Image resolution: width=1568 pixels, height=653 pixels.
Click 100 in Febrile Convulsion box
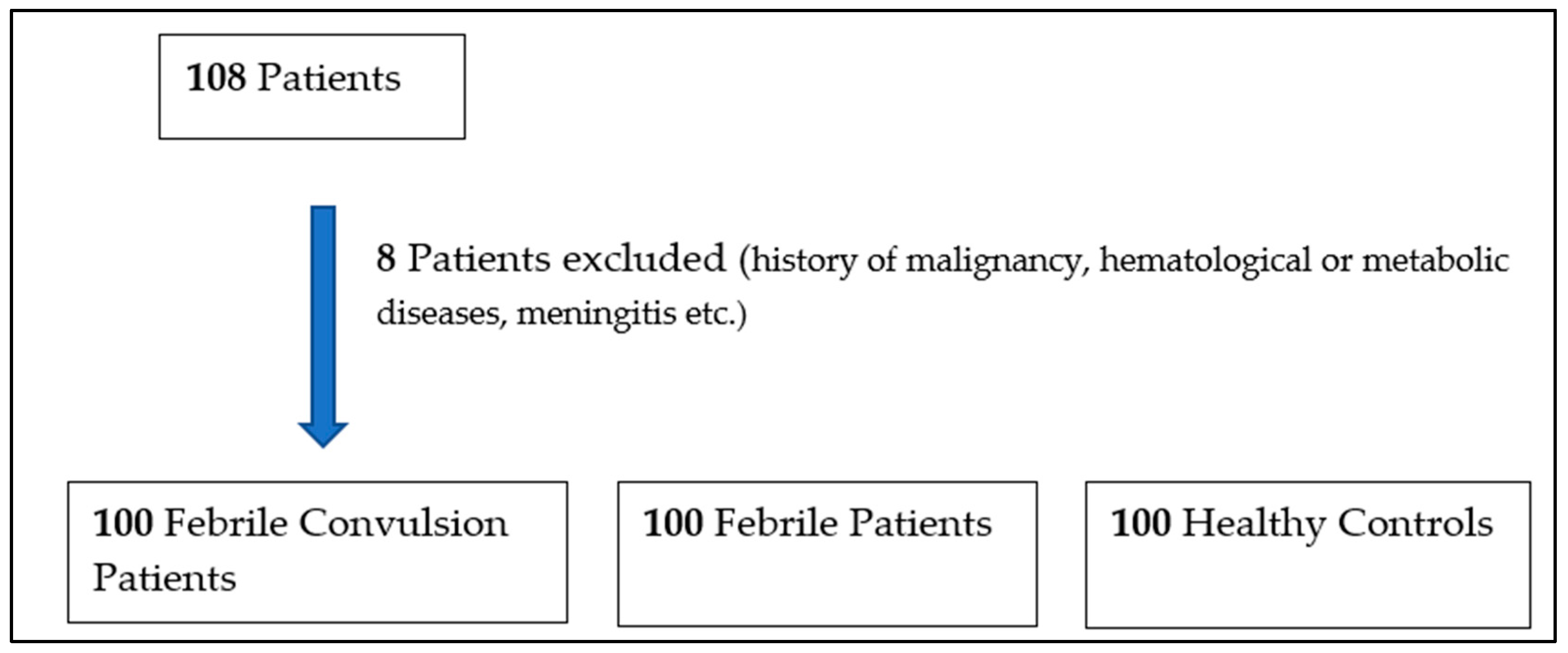122,523
